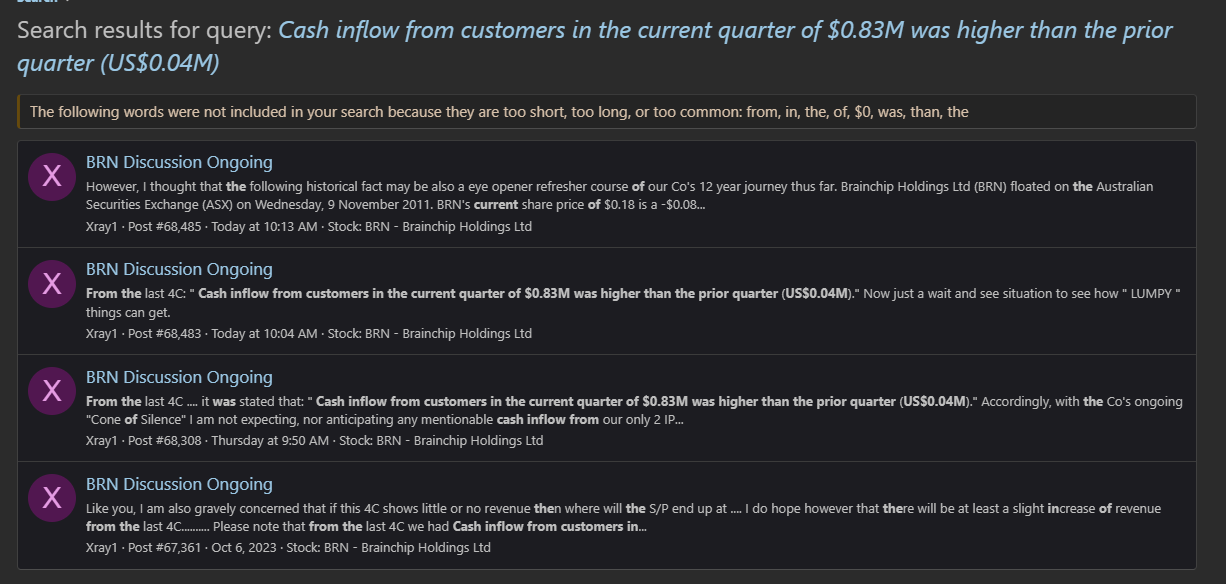
Task: Click Xray1's avatar on post #68,308
Action: click(x=52, y=393)
